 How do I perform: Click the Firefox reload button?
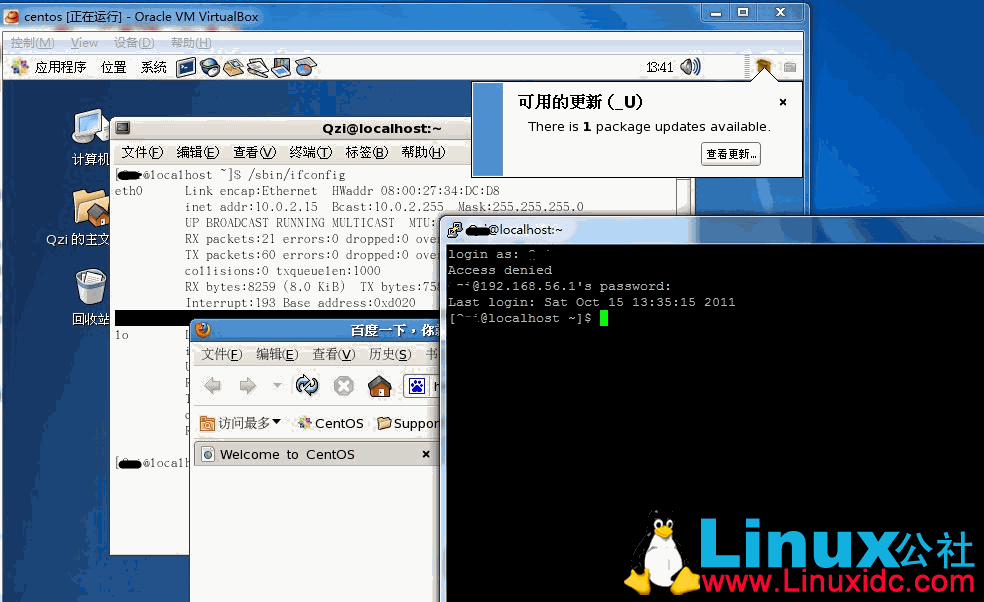(x=307, y=386)
